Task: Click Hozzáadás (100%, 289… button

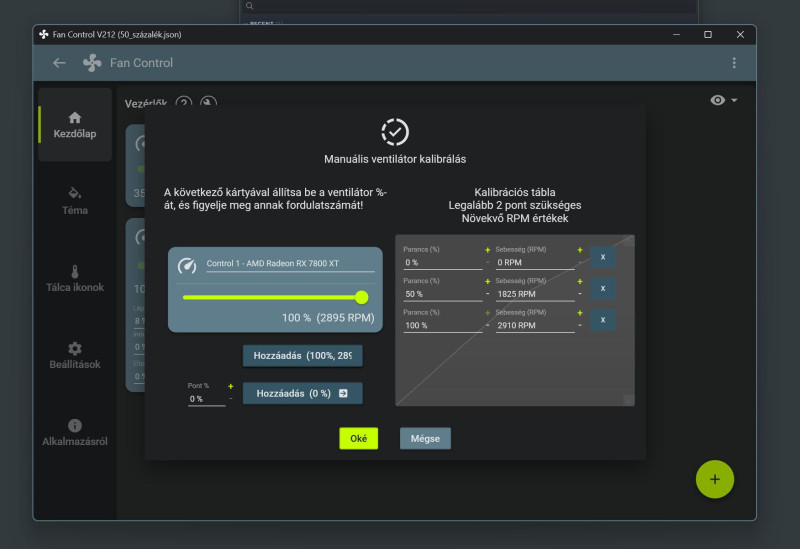Action: point(303,356)
